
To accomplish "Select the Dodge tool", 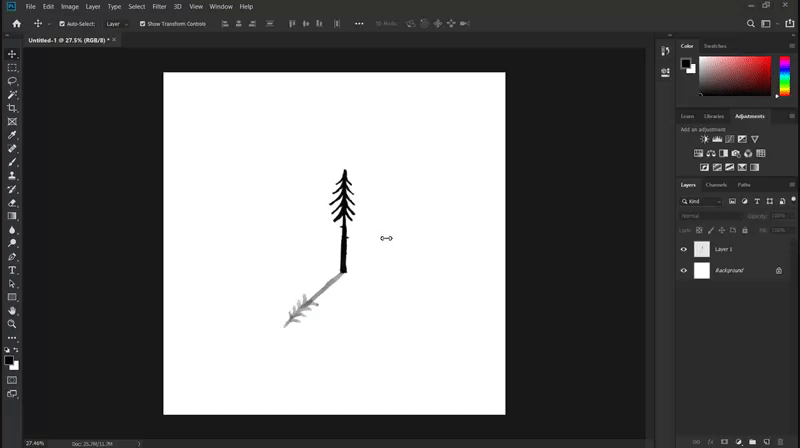I will (12, 243).
